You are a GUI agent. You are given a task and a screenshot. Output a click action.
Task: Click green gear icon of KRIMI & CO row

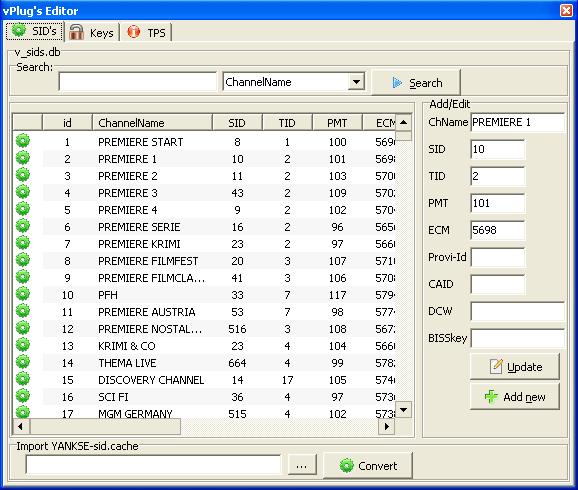[x=23, y=344]
